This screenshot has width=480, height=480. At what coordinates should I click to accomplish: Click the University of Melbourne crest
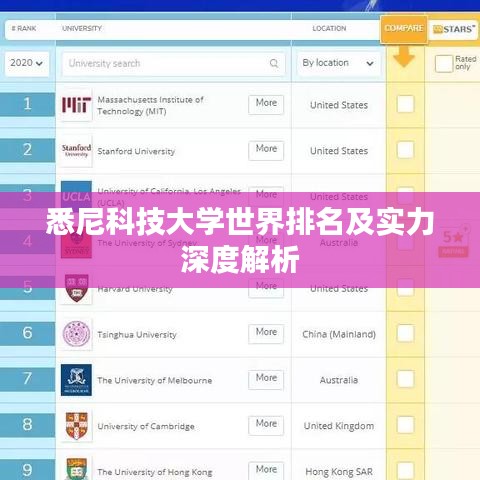coord(76,380)
